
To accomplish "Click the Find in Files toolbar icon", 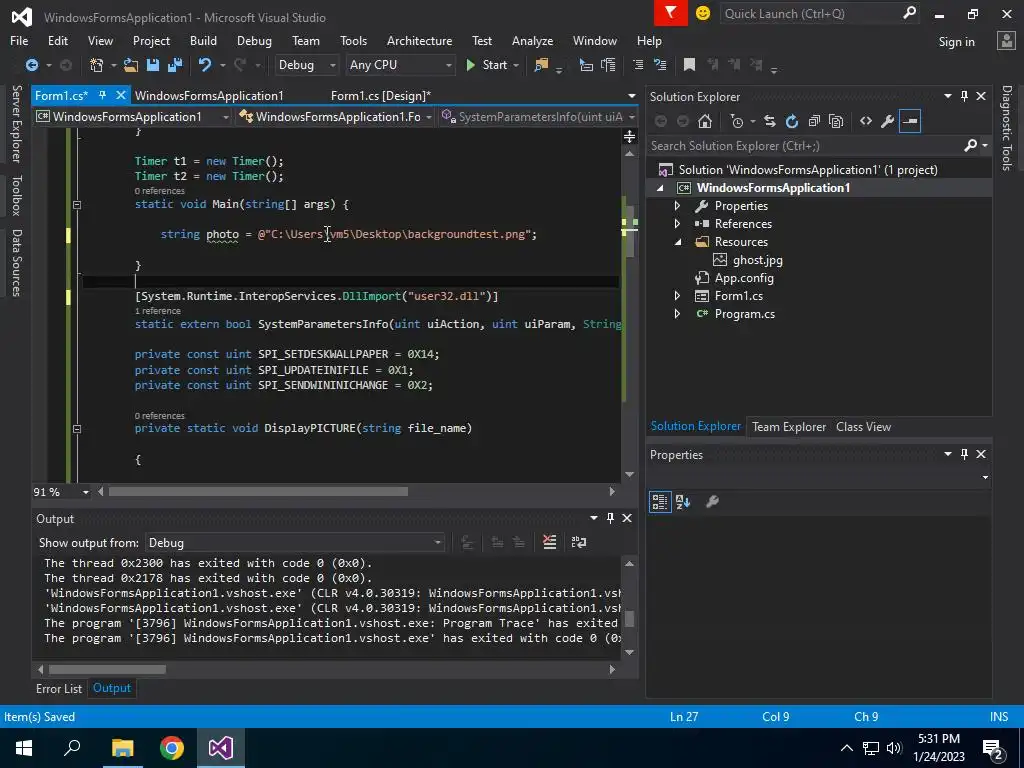I will (541, 65).
